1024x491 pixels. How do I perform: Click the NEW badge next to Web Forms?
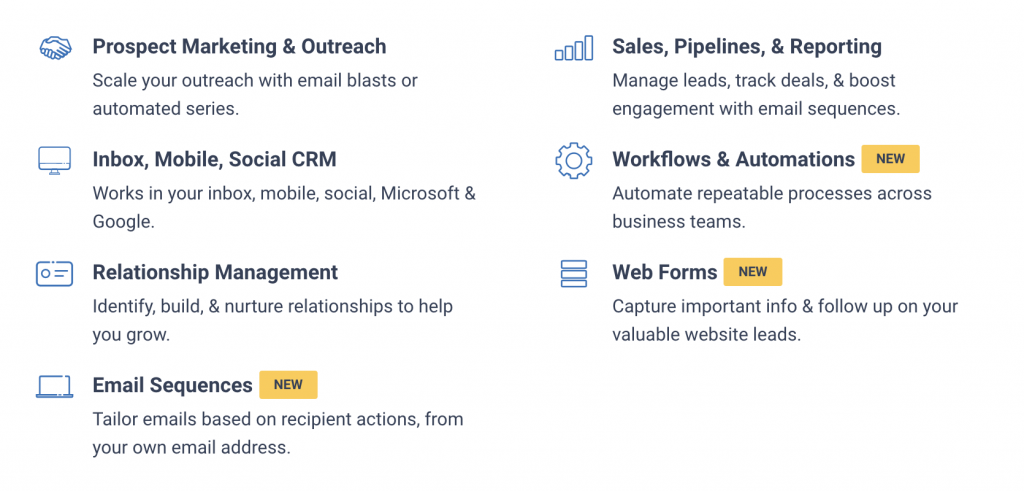click(752, 272)
